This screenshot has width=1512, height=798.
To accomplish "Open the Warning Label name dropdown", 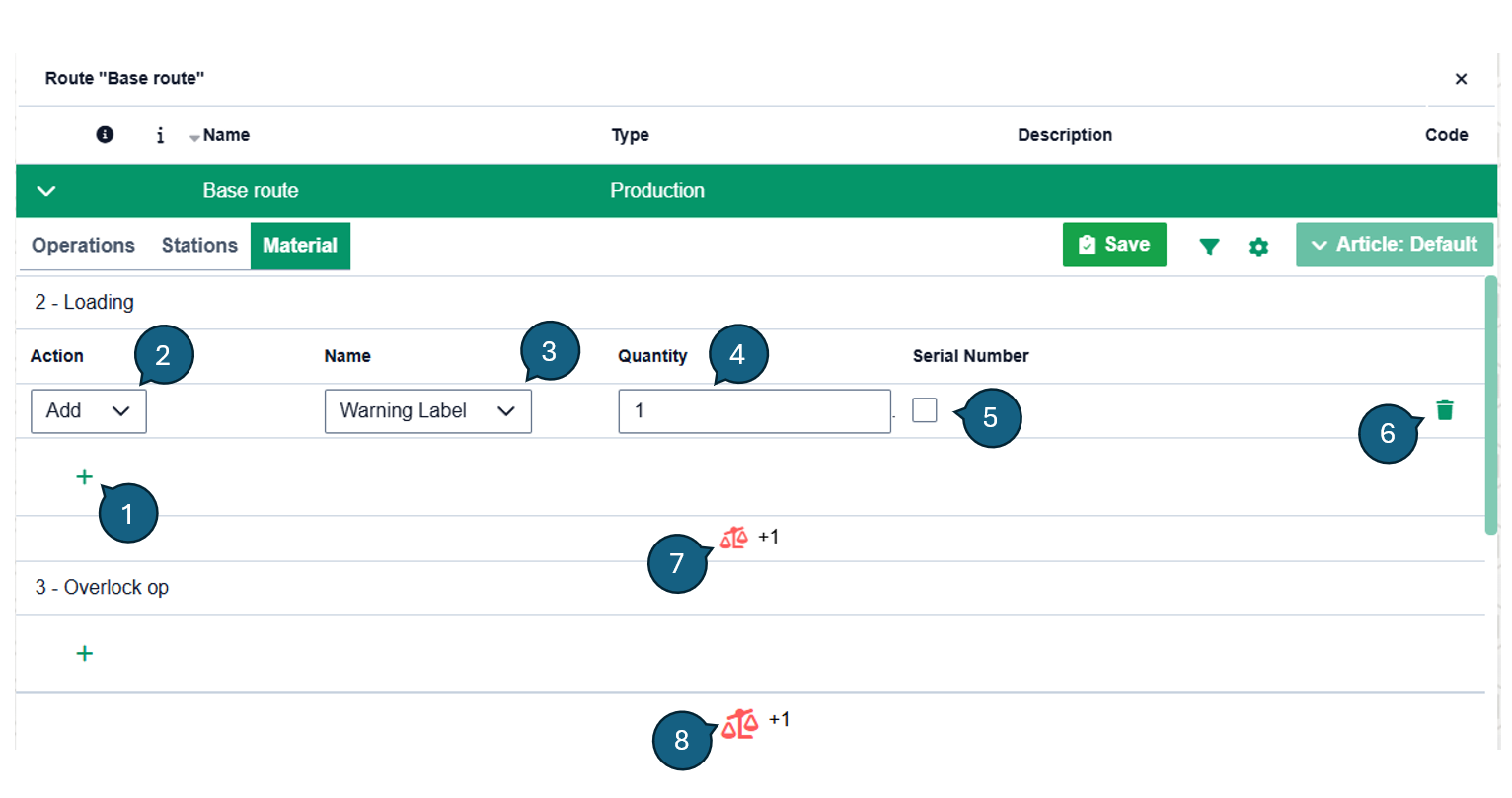I will point(427,411).
